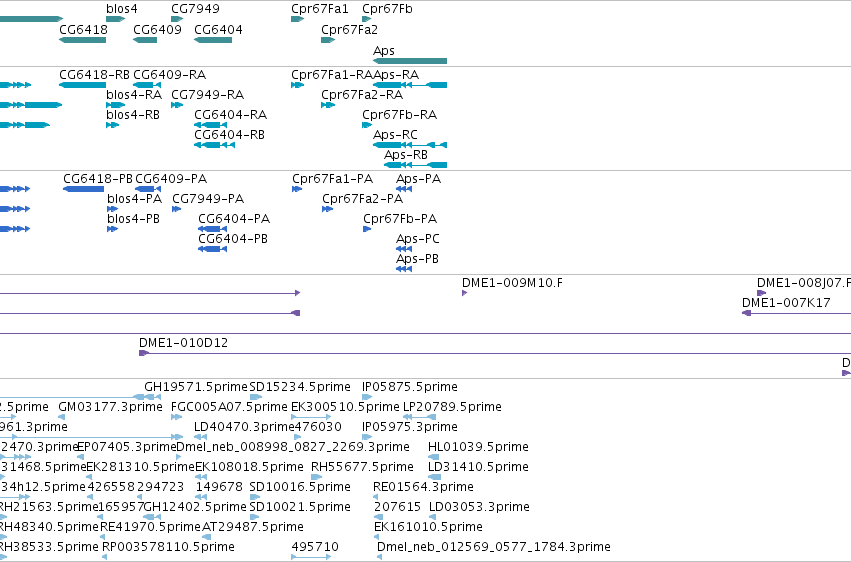Select the blos4-RA transcript
Image resolution: width=851 pixels, height=562 pixels.
pos(116,105)
